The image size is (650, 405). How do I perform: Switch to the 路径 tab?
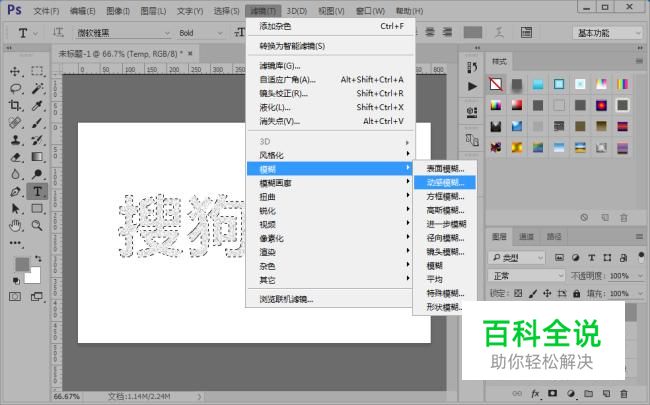coord(554,237)
